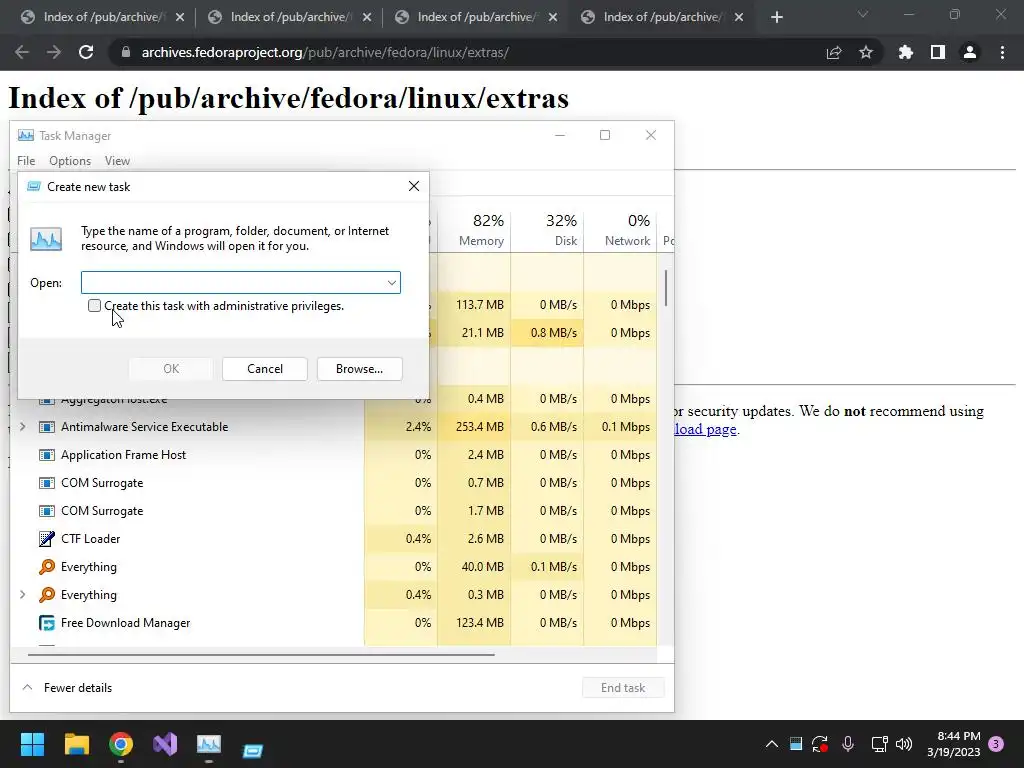1024x768 pixels.
Task: Go back in Chrome
Action: pyautogui.click(x=22, y=52)
